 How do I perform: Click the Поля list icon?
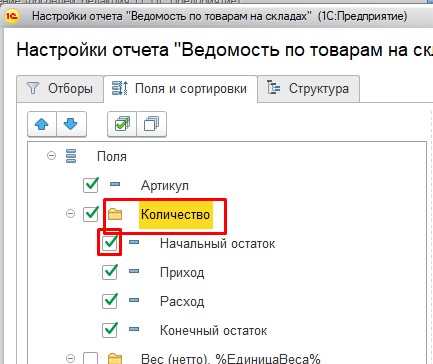(71, 156)
